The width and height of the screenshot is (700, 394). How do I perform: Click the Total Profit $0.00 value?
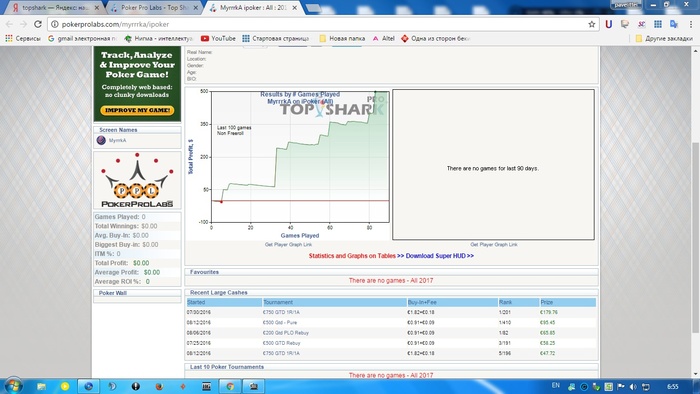click(141, 263)
